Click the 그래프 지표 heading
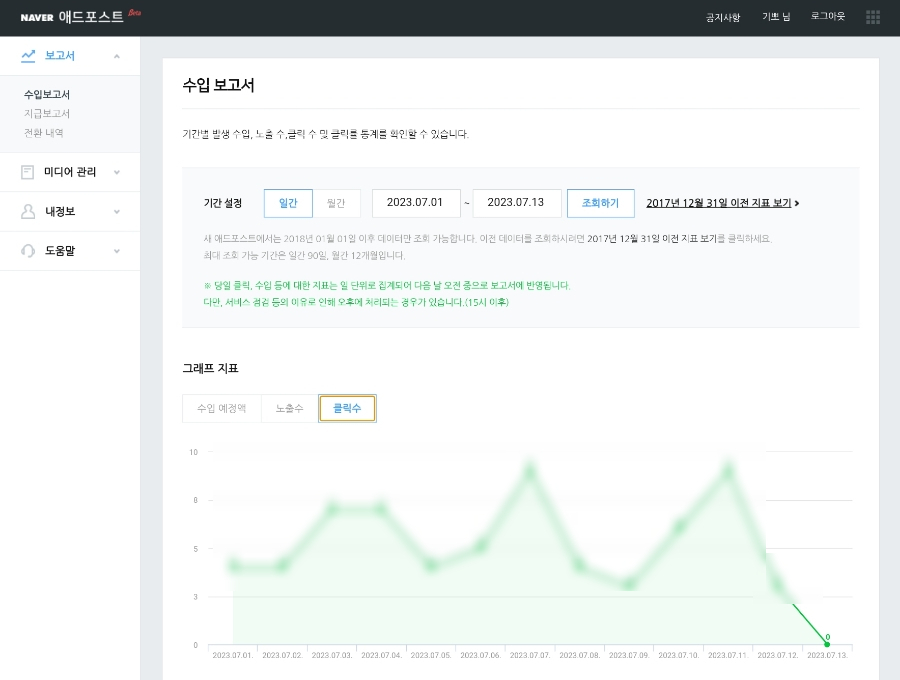Image resolution: width=900 pixels, height=680 pixels. (210, 368)
